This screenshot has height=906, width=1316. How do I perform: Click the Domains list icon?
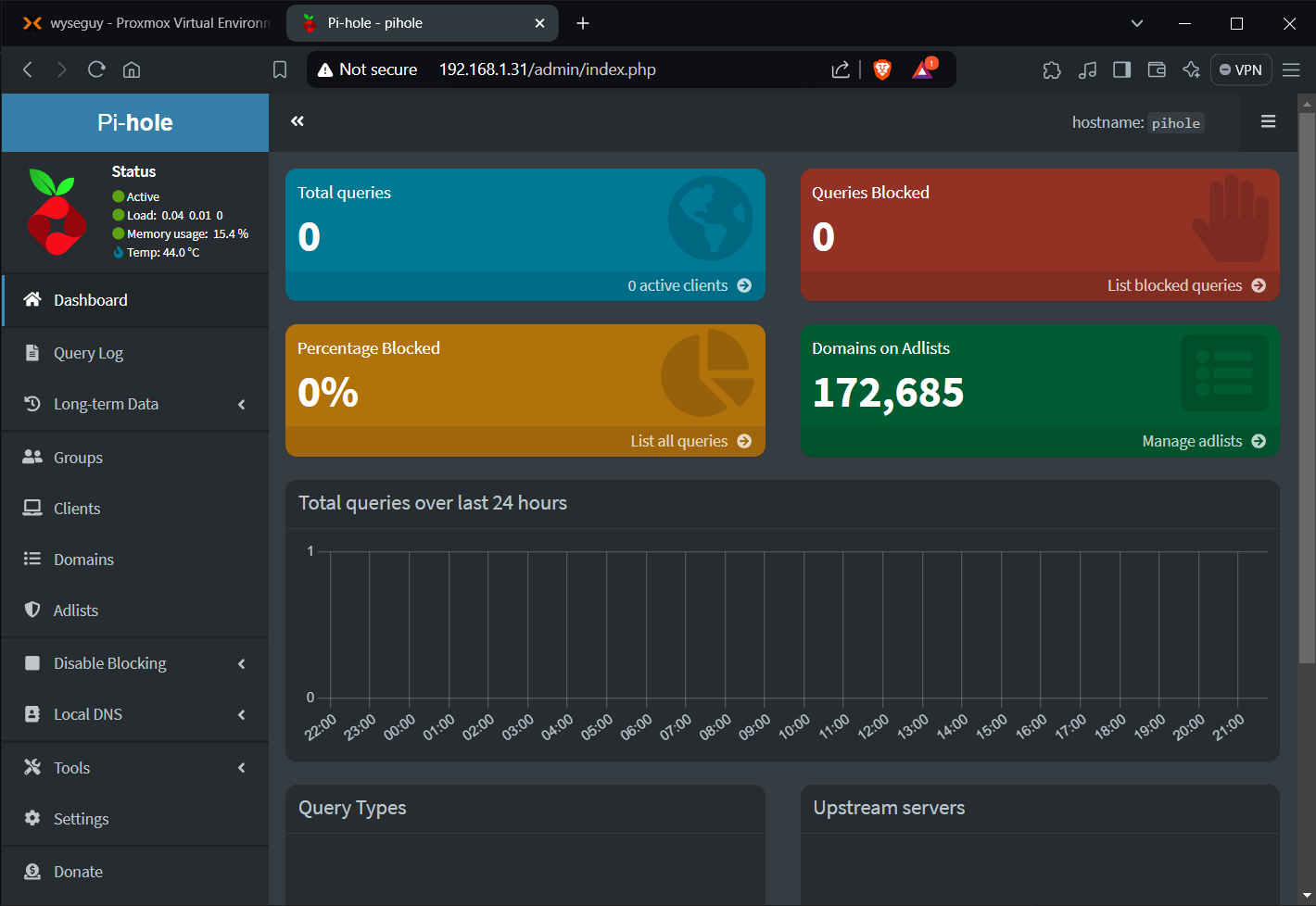tap(32, 559)
